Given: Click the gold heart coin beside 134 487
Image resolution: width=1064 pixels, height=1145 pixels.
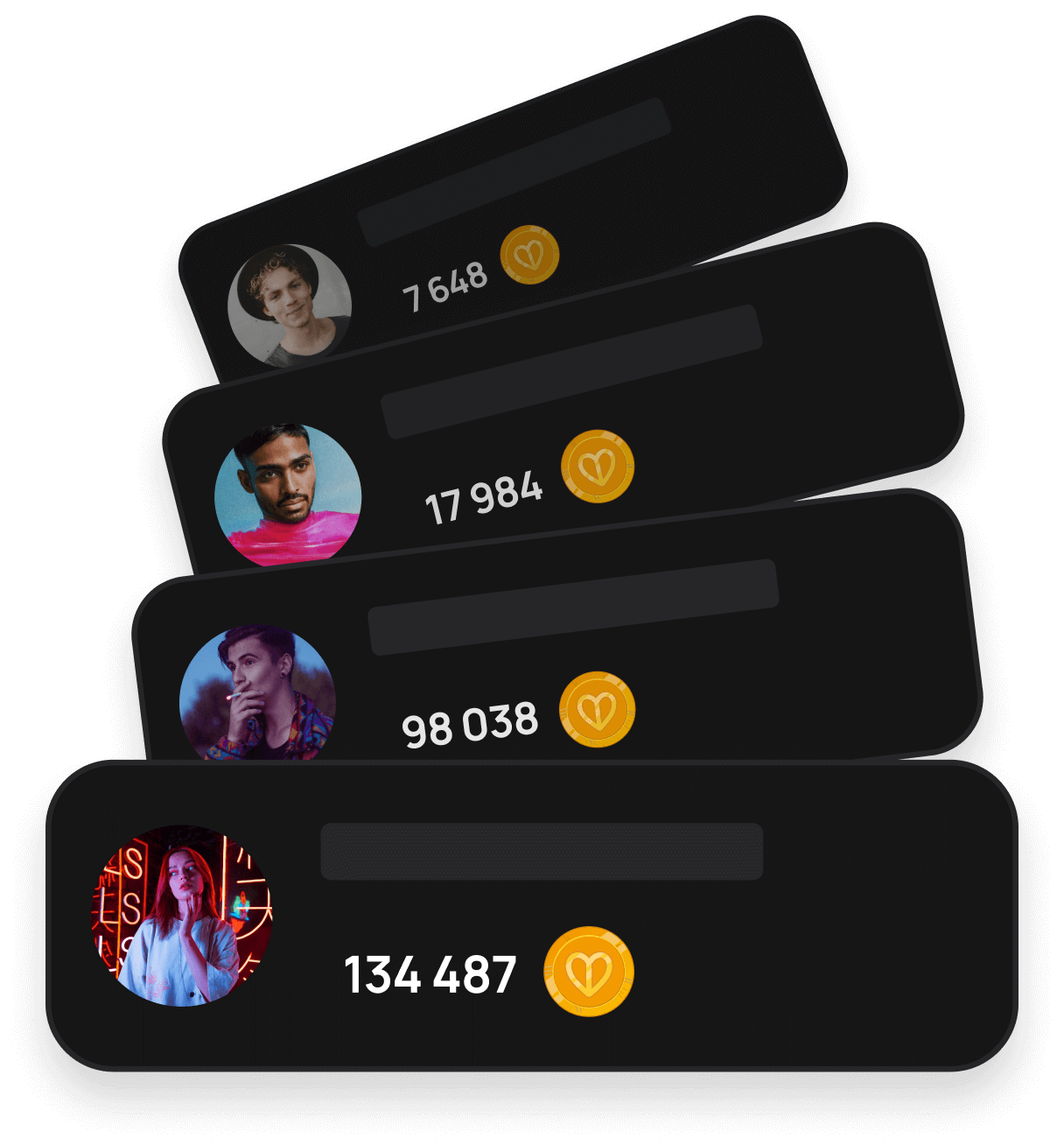Looking at the screenshot, I should 589,971.
